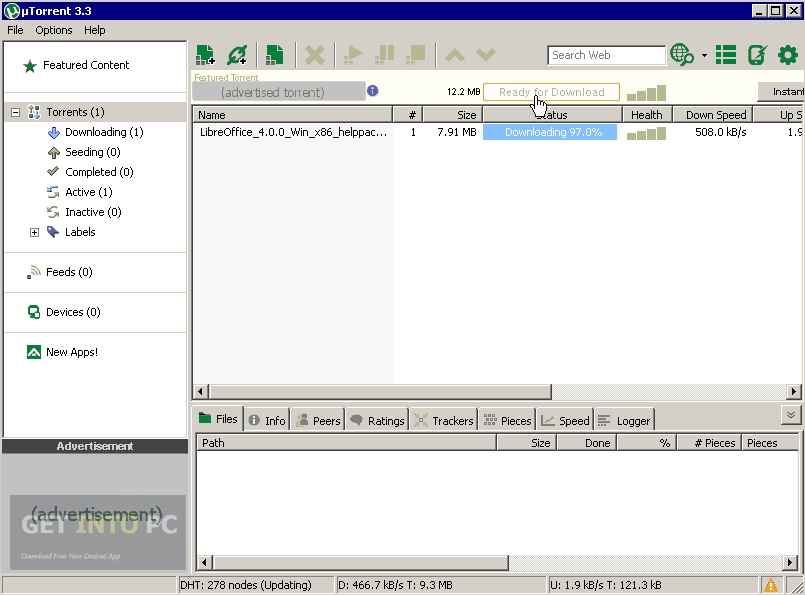
Task: Click the web search globe icon
Action: [682, 54]
